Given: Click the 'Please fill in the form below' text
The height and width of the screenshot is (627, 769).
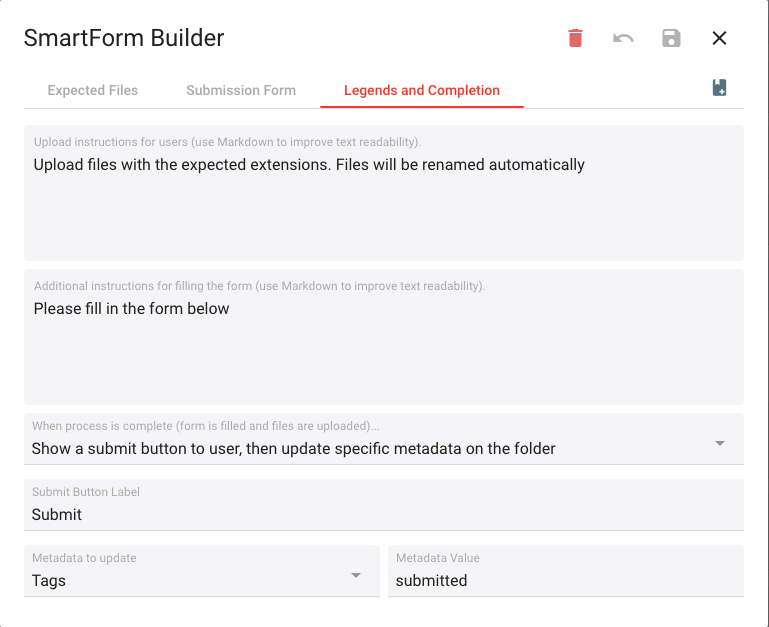Looking at the screenshot, I should 131,309.
